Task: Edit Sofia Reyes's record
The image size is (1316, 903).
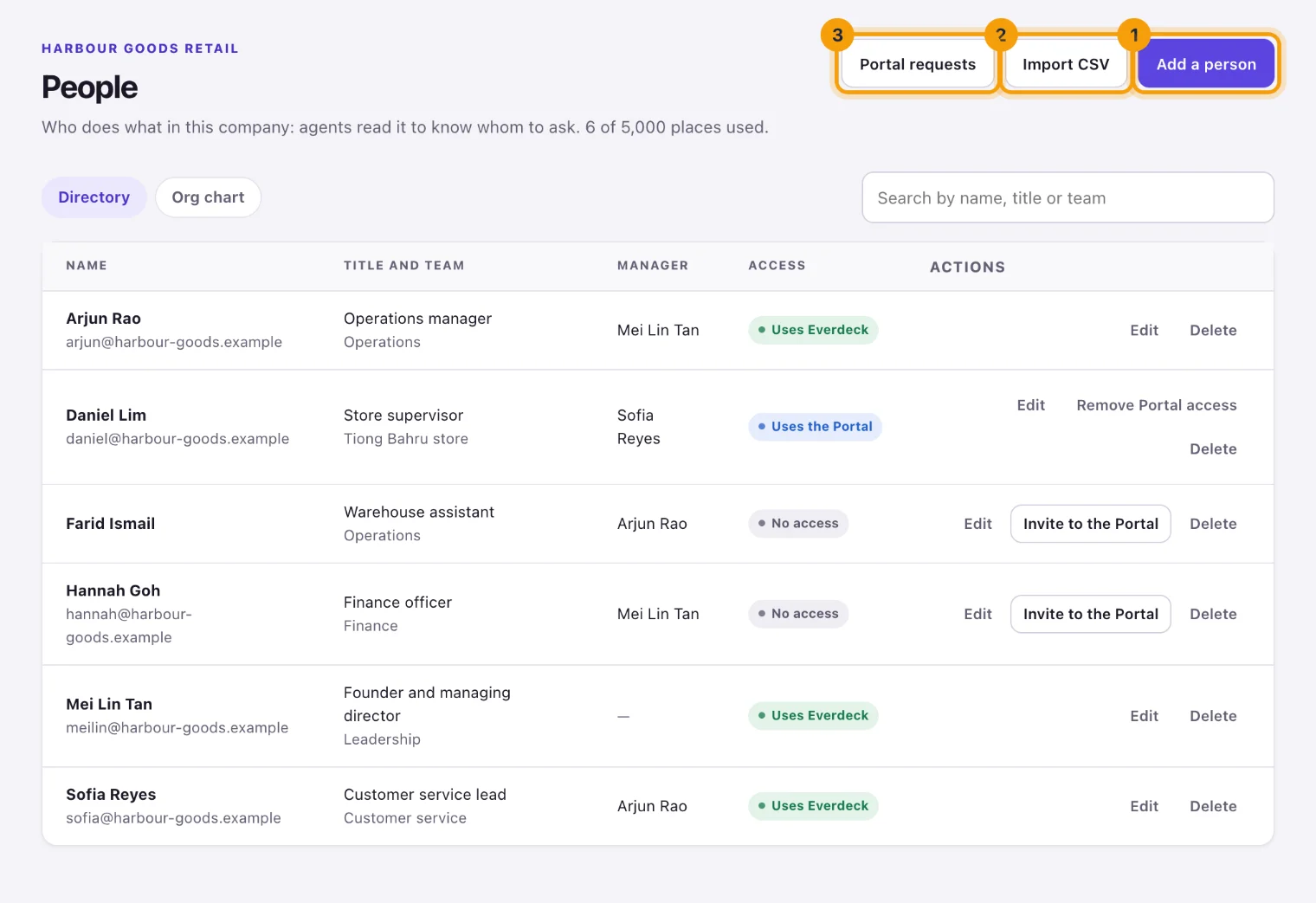Action: (x=1144, y=806)
